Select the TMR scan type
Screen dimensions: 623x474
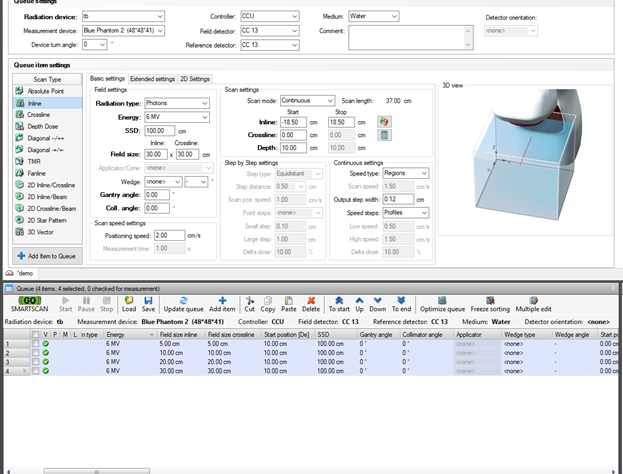pyautogui.click(x=47, y=161)
